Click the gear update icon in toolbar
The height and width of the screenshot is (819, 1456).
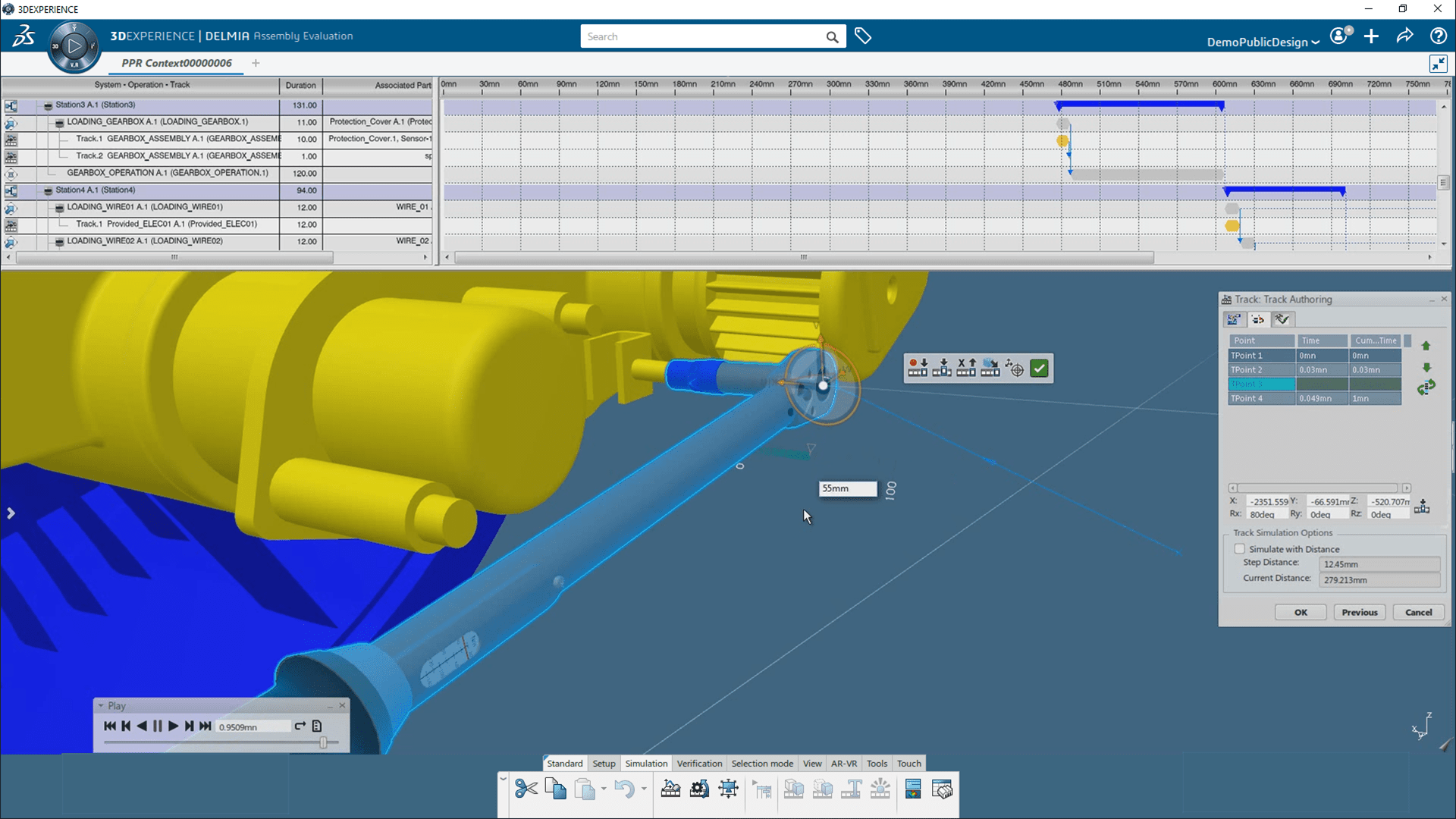tap(699, 789)
